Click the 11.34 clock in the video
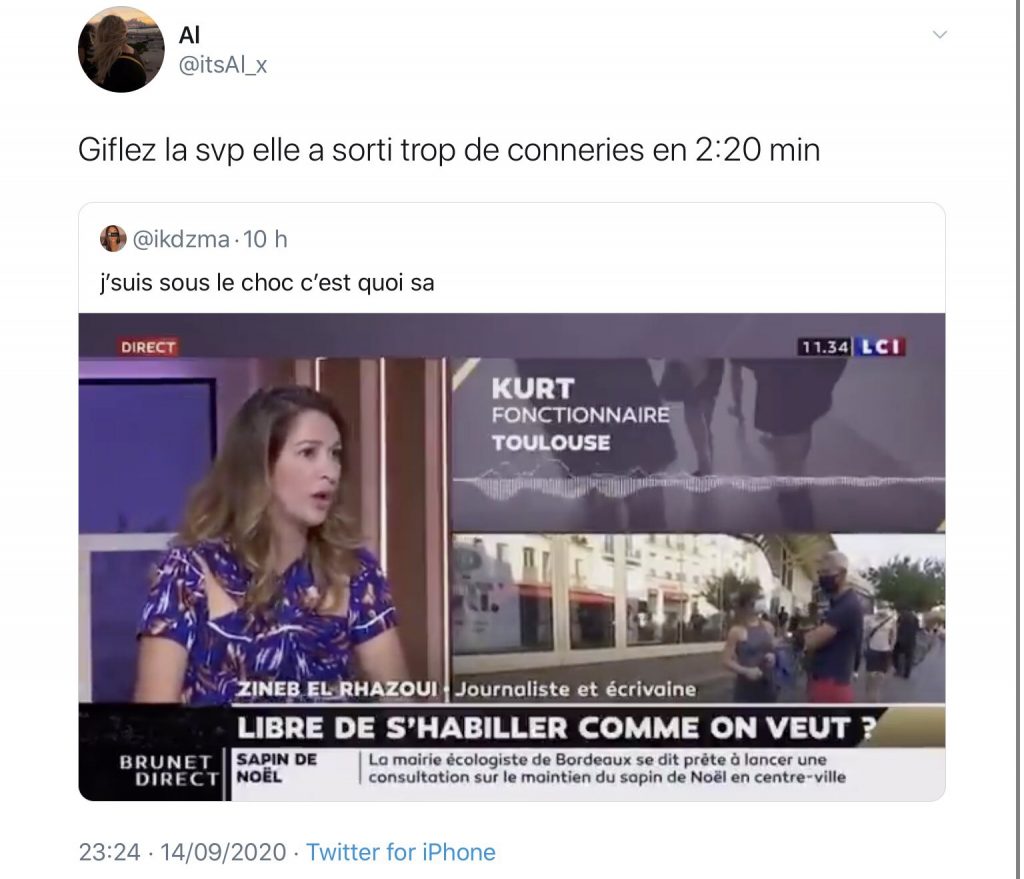The width and height of the screenshot is (1024, 879). (x=825, y=347)
